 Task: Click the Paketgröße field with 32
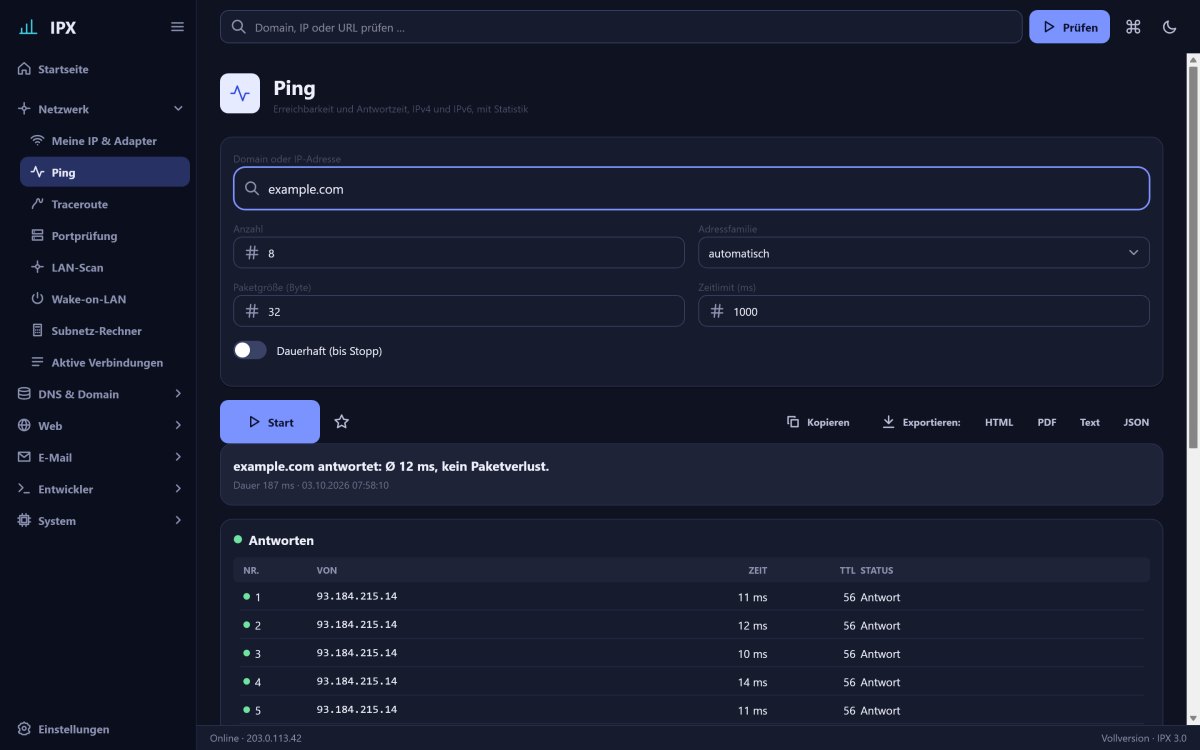459,311
